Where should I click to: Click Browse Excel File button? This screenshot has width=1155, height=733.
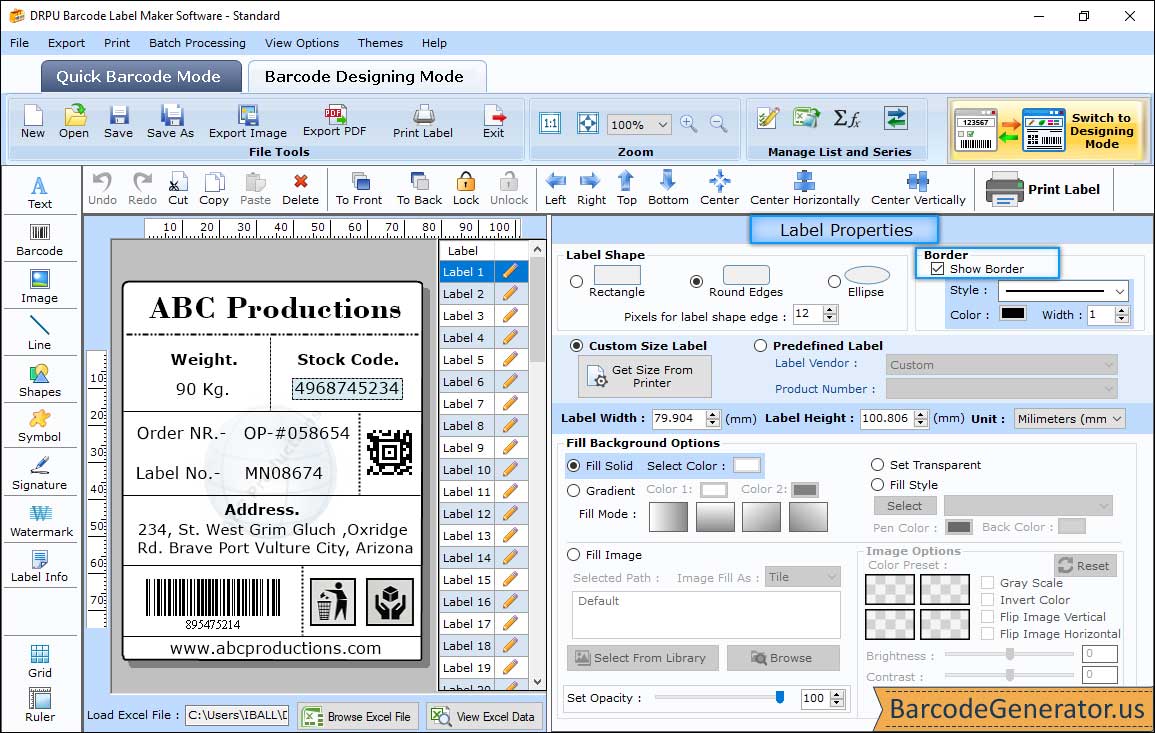coord(358,716)
